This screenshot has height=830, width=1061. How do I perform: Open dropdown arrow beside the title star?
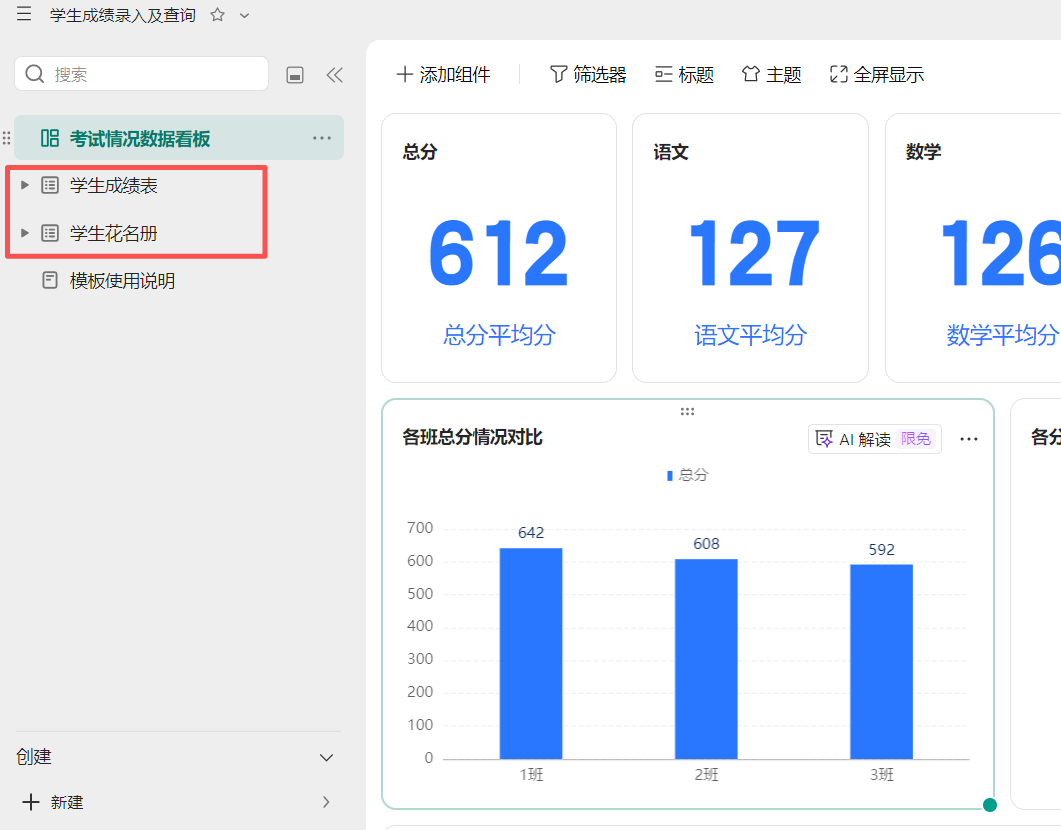point(245,15)
